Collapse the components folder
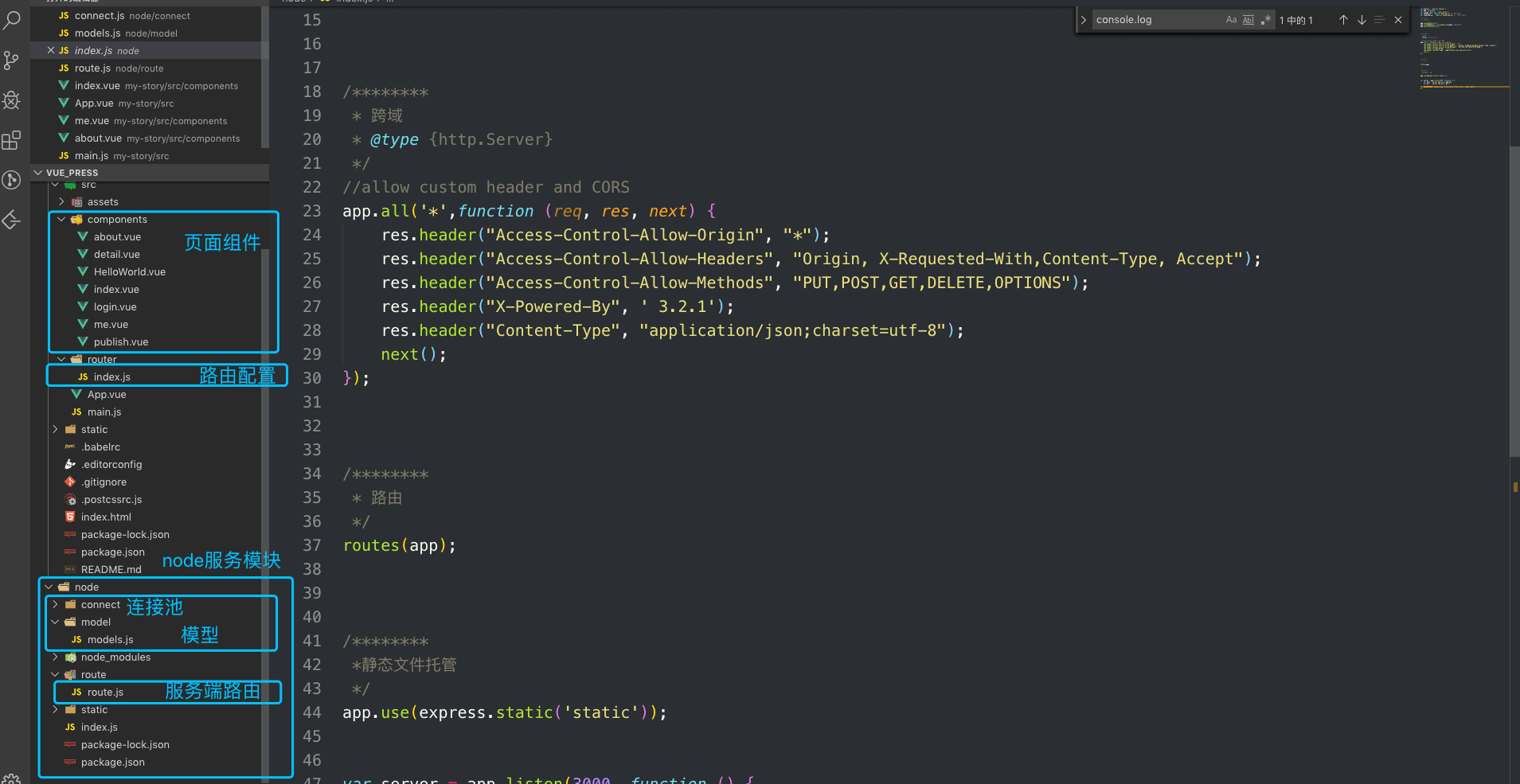The height and width of the screenshot is (784, 1520). [62, 220]
